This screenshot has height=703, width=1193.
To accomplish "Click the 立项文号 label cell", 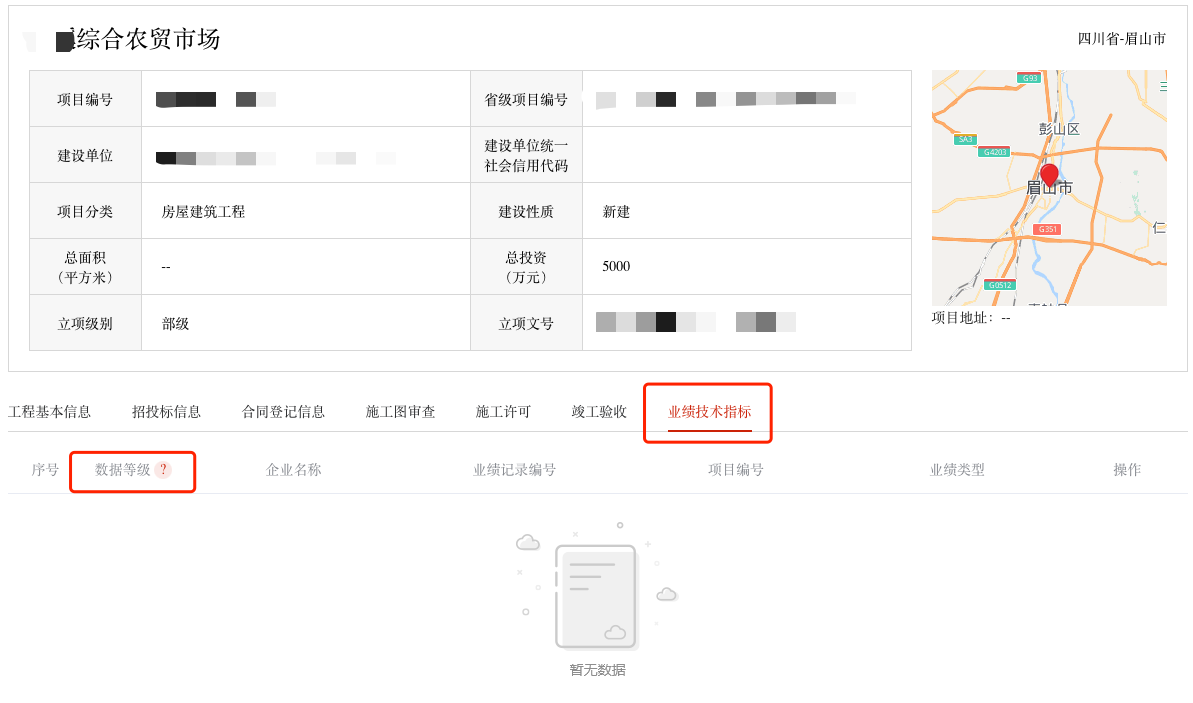I will click(x=527, y=323).
